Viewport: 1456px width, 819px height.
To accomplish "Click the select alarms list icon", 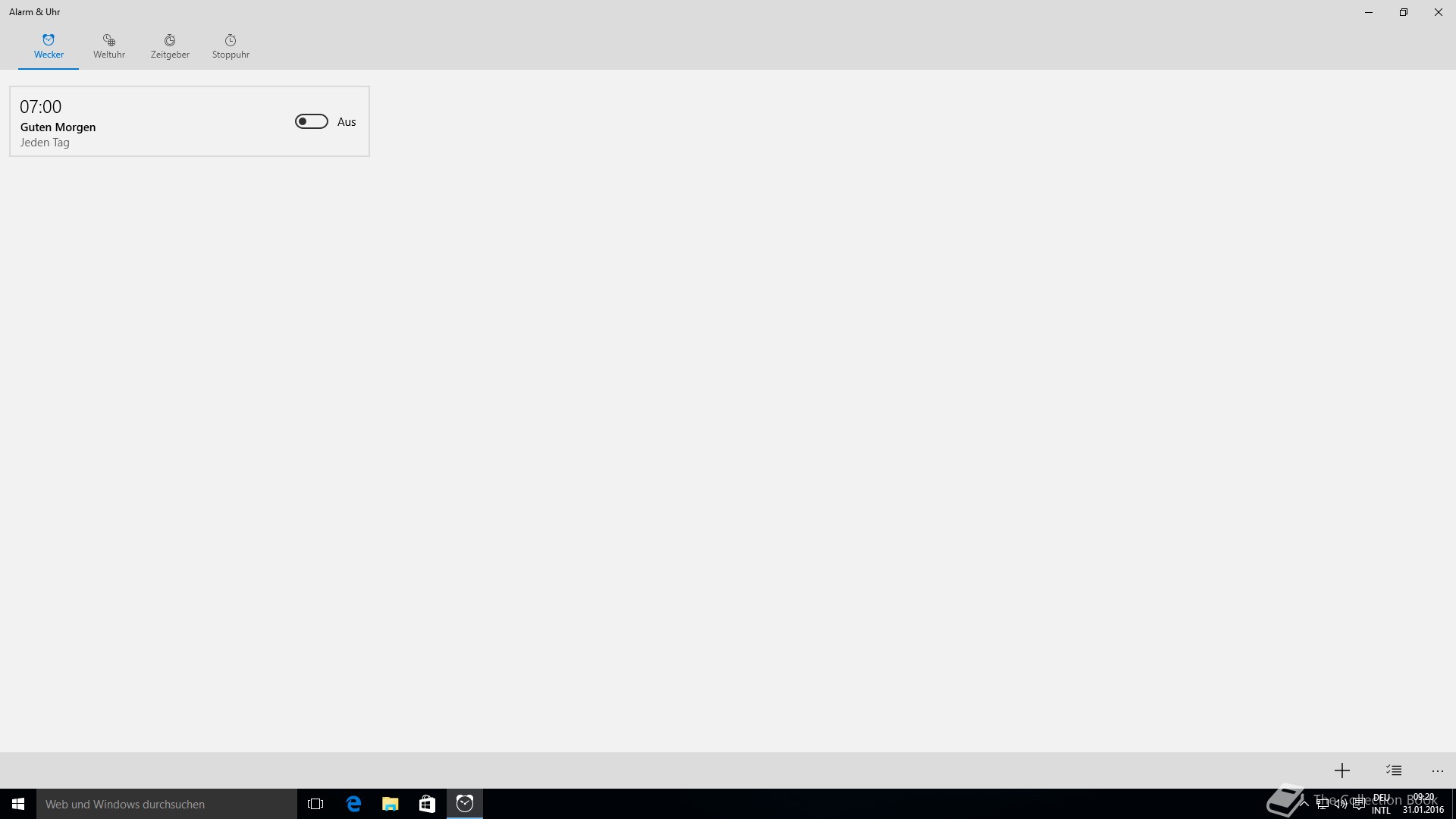I will [x=1394, y=770].
